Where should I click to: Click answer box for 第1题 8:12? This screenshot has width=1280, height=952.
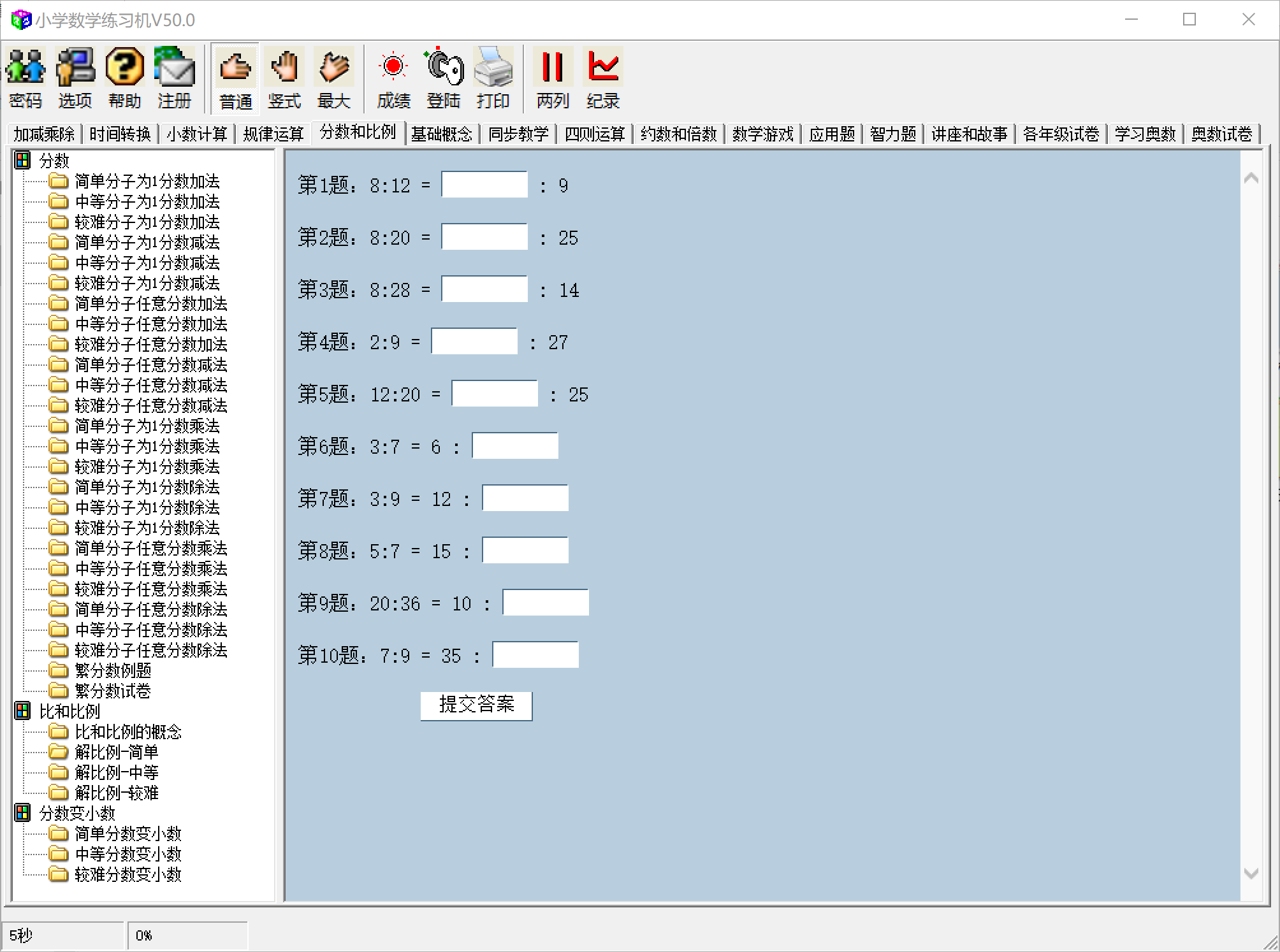484,185
